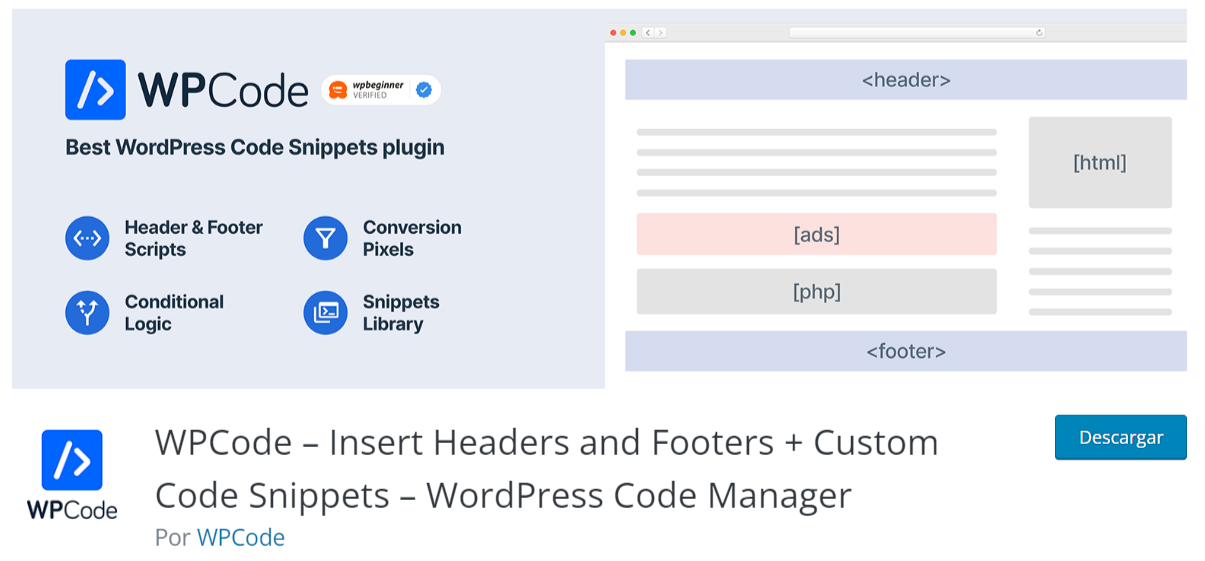The width and height of the screenshot is (1205, 561).
Task: Click the wpbeginner verified badge
Action: tap(380, 90)
